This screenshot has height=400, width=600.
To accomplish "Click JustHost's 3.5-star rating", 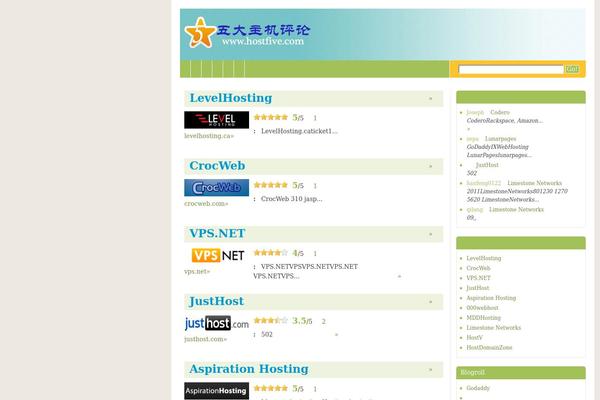I will 271,320.
